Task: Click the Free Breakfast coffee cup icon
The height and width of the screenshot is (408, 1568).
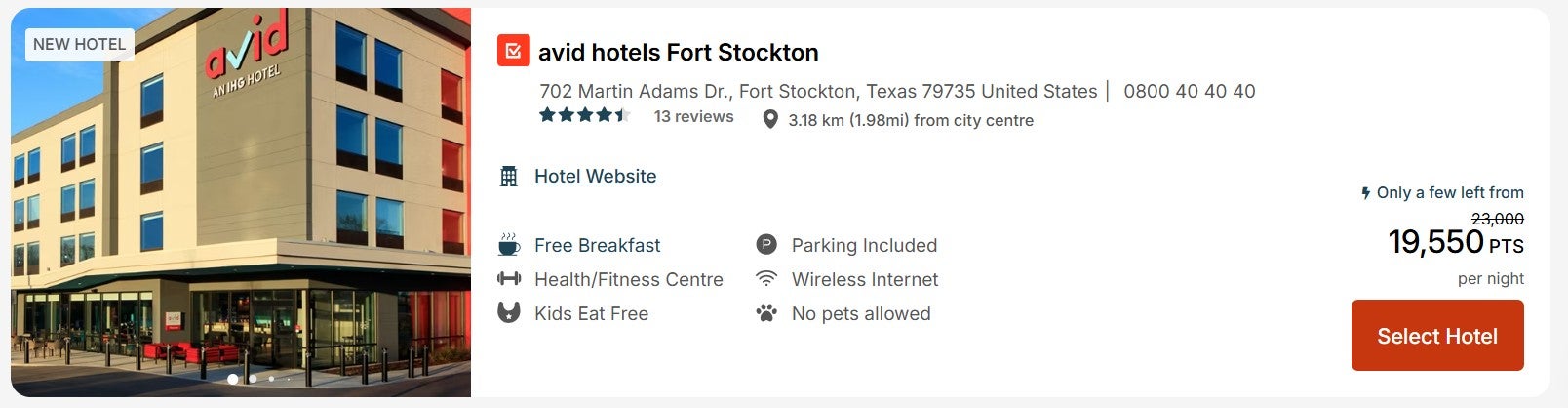Action: (509, 245)
